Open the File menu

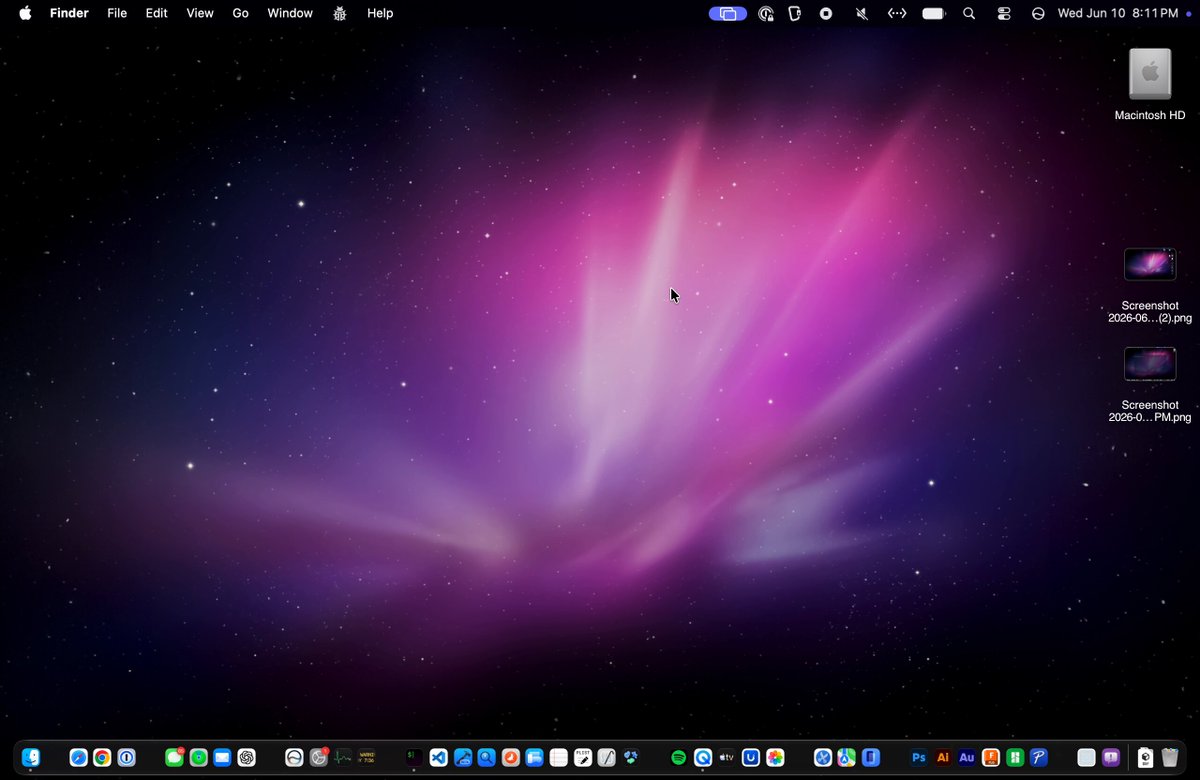[x=117, y=13]
